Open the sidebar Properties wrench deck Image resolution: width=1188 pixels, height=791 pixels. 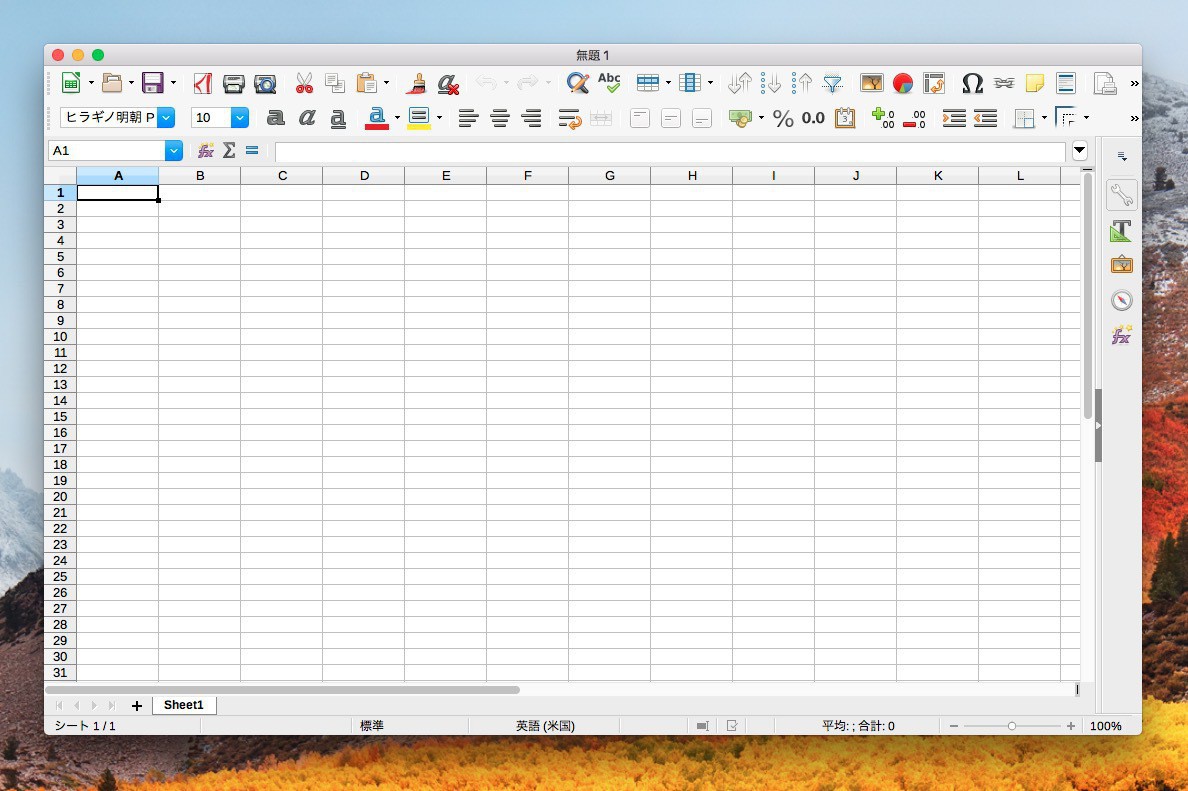(x=1121, y=195)
